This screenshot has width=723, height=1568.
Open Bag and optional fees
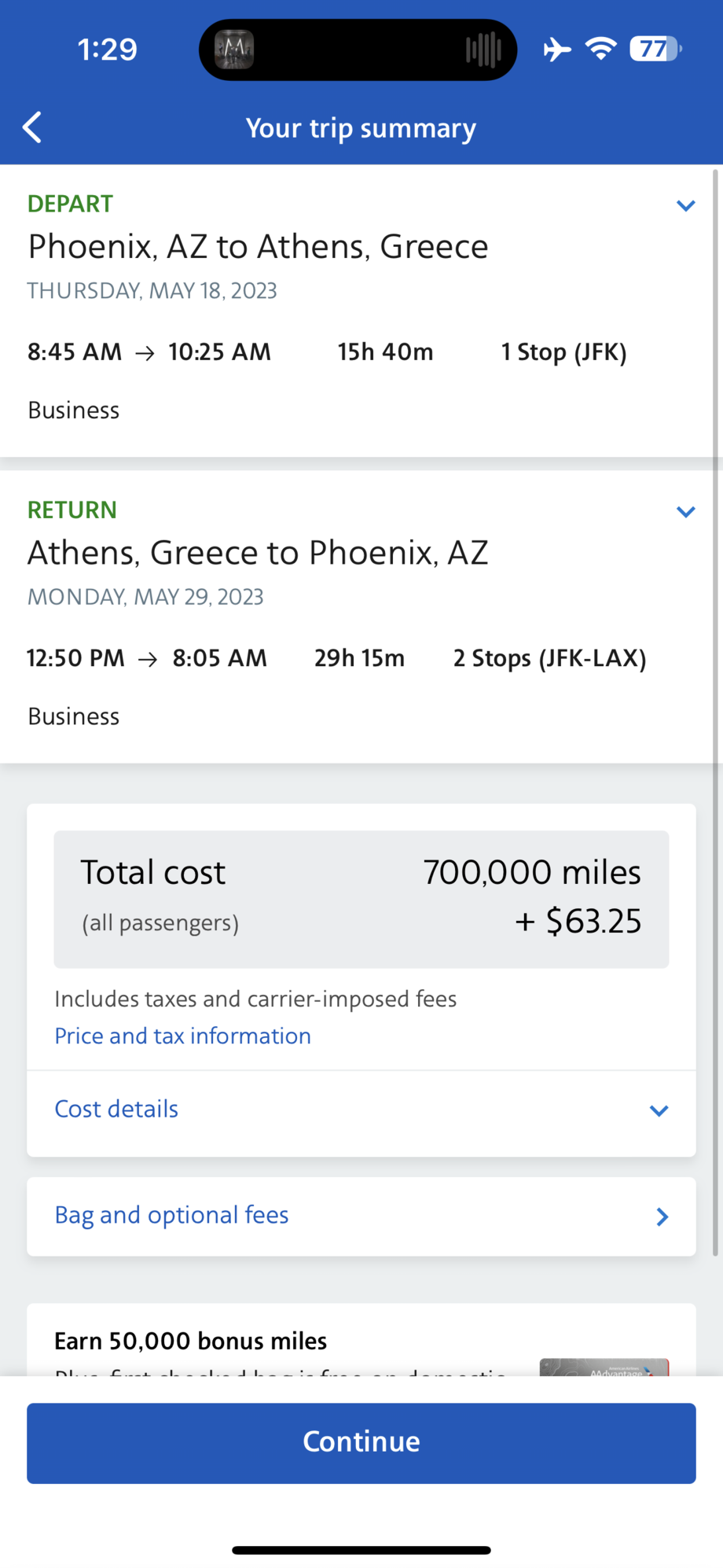(x=171, y=1215)
